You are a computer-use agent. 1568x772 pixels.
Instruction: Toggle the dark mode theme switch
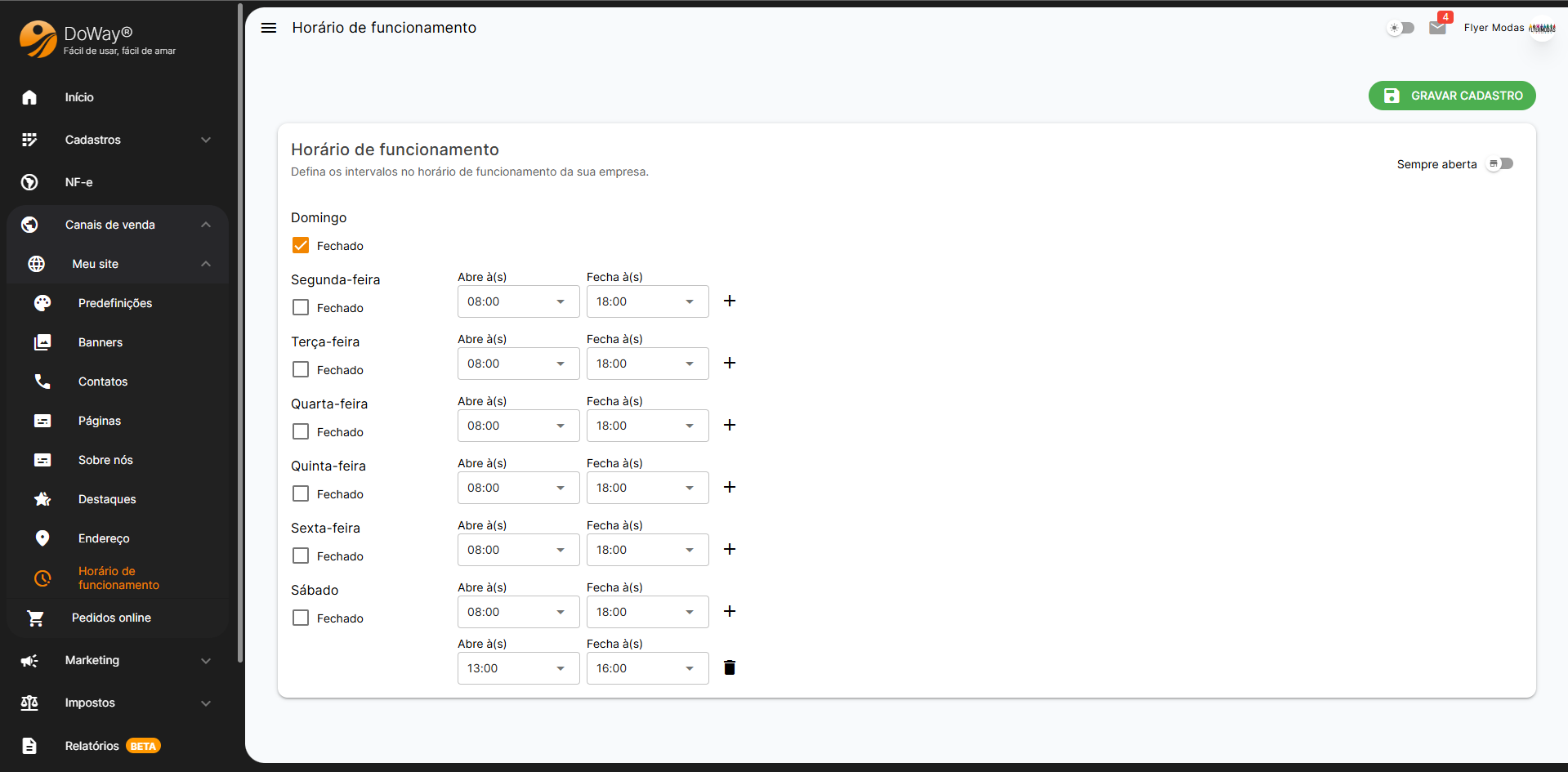coord(1400,28)
